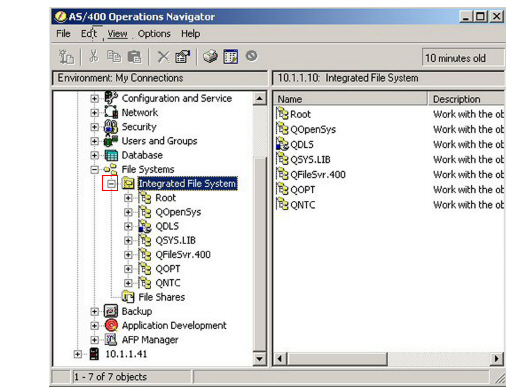This screenshot has height=388, width=514.
Task: Click the Application Development target icon
Action: 111,325
